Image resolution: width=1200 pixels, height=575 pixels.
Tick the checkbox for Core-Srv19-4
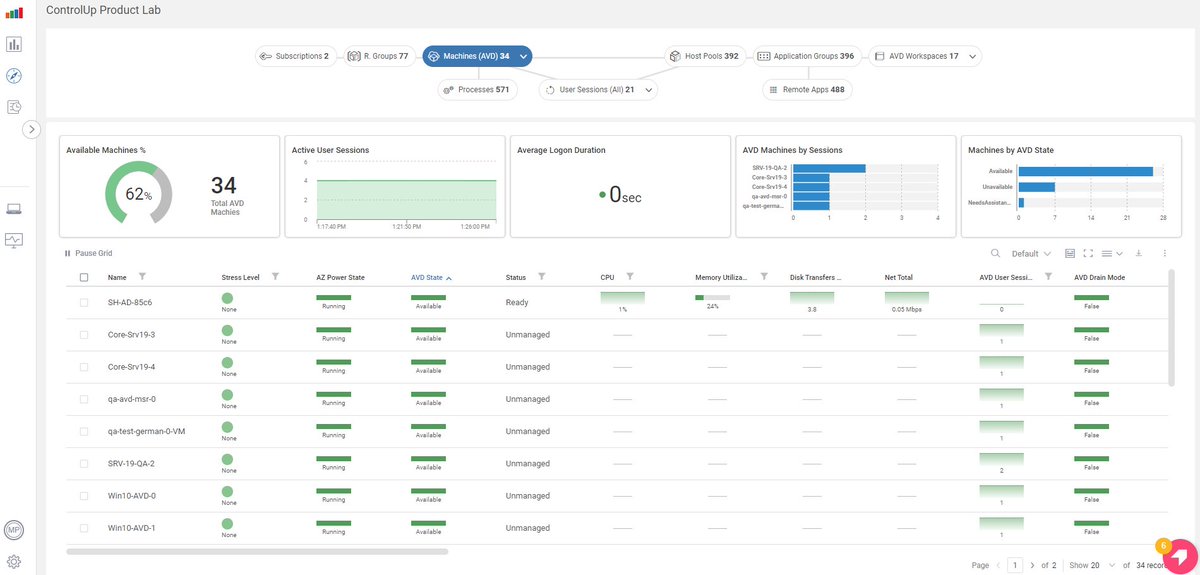pyautogui.click(x=84, y=367)
